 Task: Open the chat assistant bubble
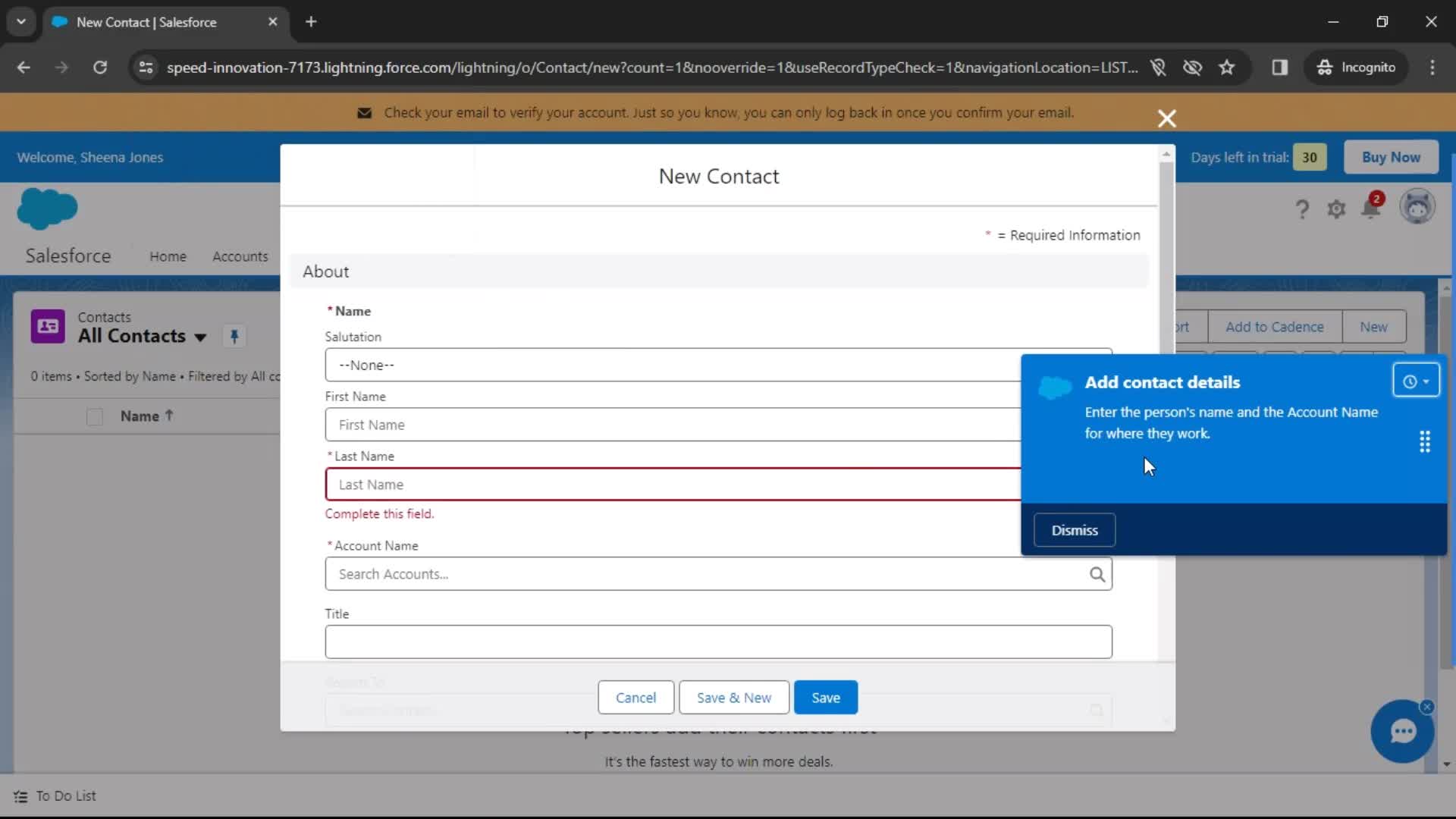(x=1402, y=732)
